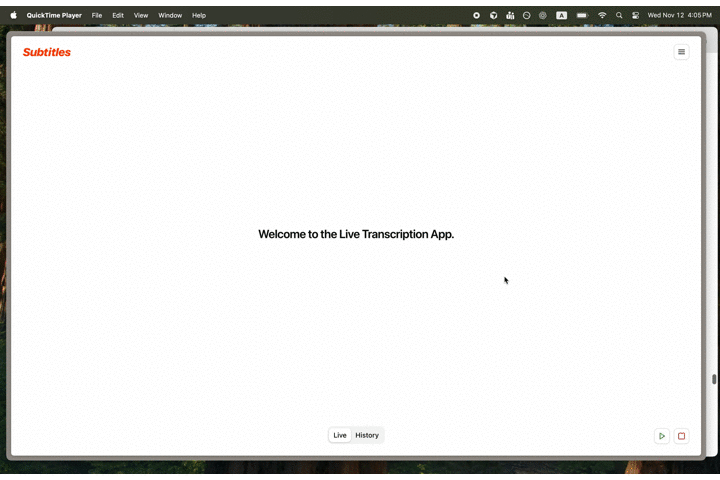Click the battery status icon
The image size is (720, 480).
pos(582,15)
